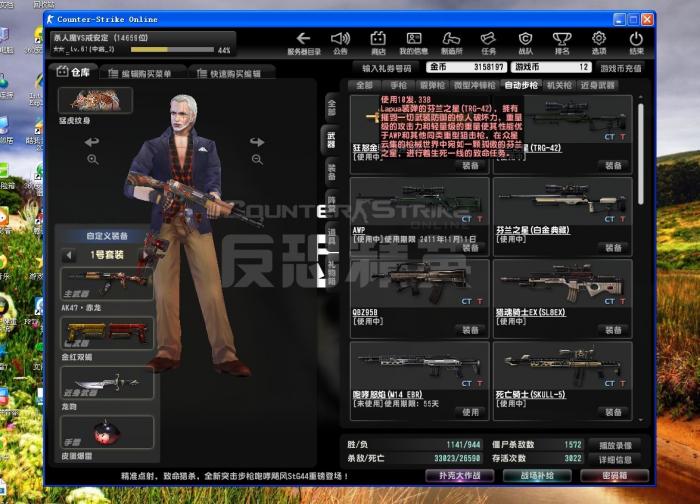This screenshot has height=504, width=700.
Task: Click the weapon list scroll-up arrow
Action: pos(641,97)
